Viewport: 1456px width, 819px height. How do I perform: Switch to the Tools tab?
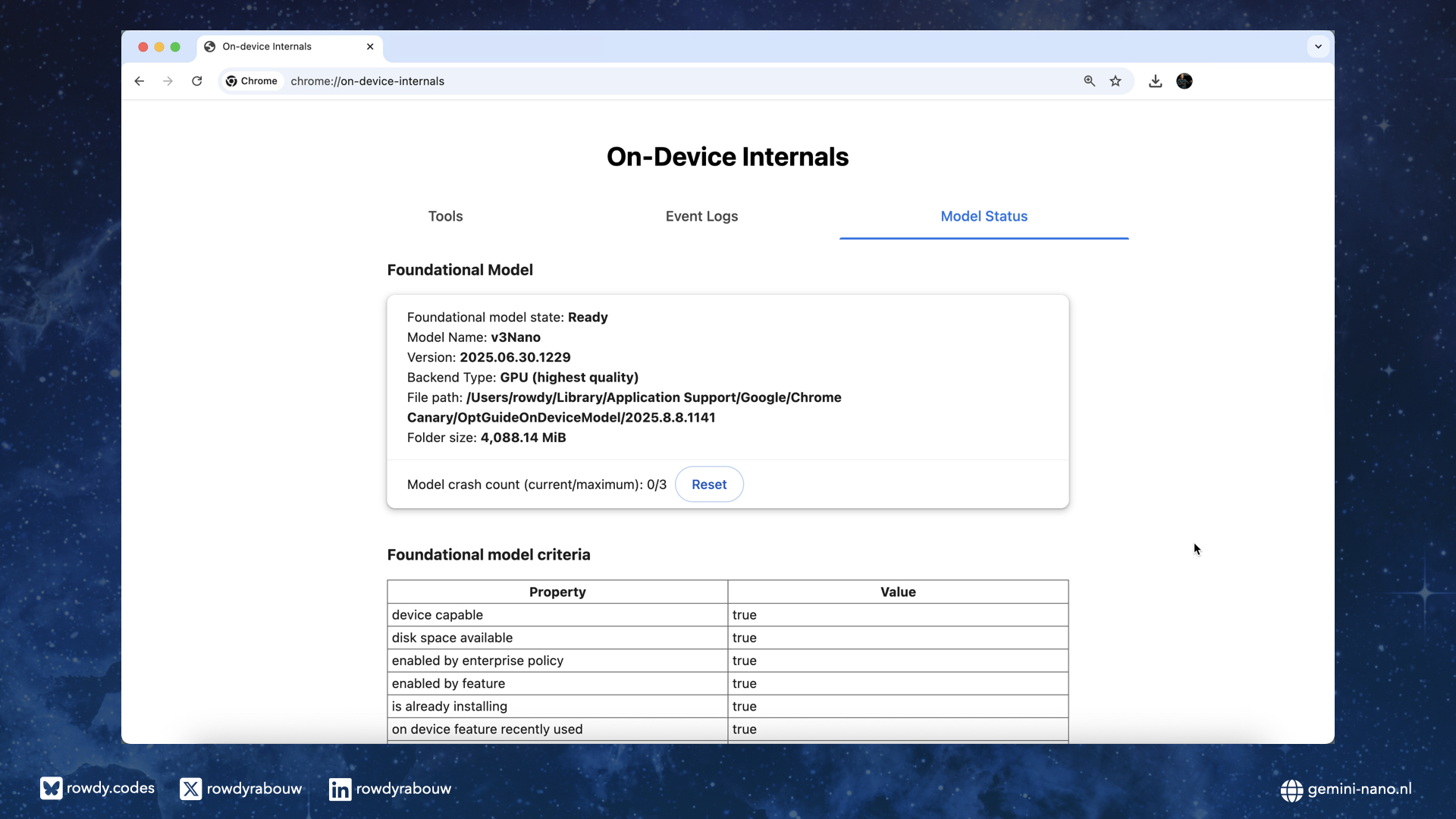(445, 216)
